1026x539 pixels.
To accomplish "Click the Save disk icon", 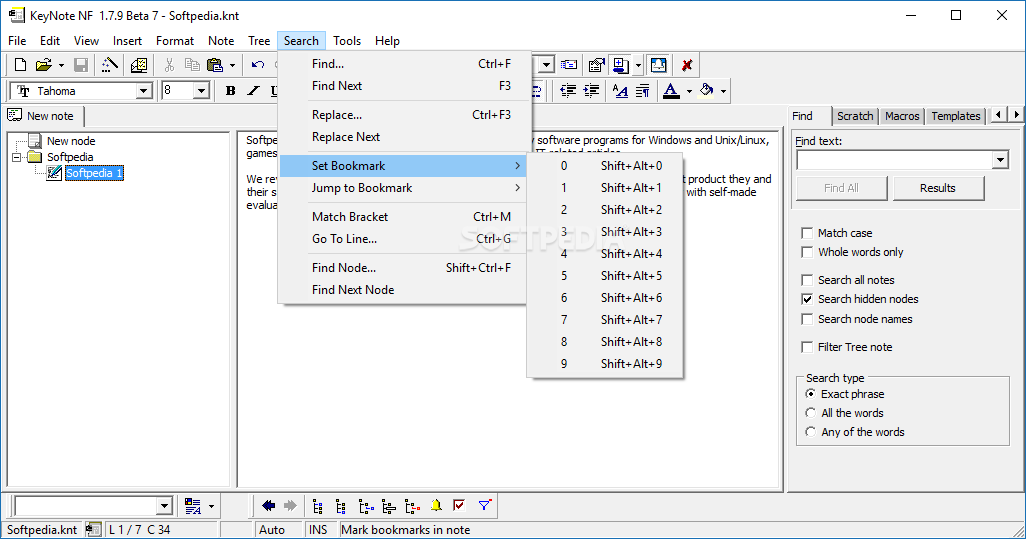I will click(x=80, y=65).
